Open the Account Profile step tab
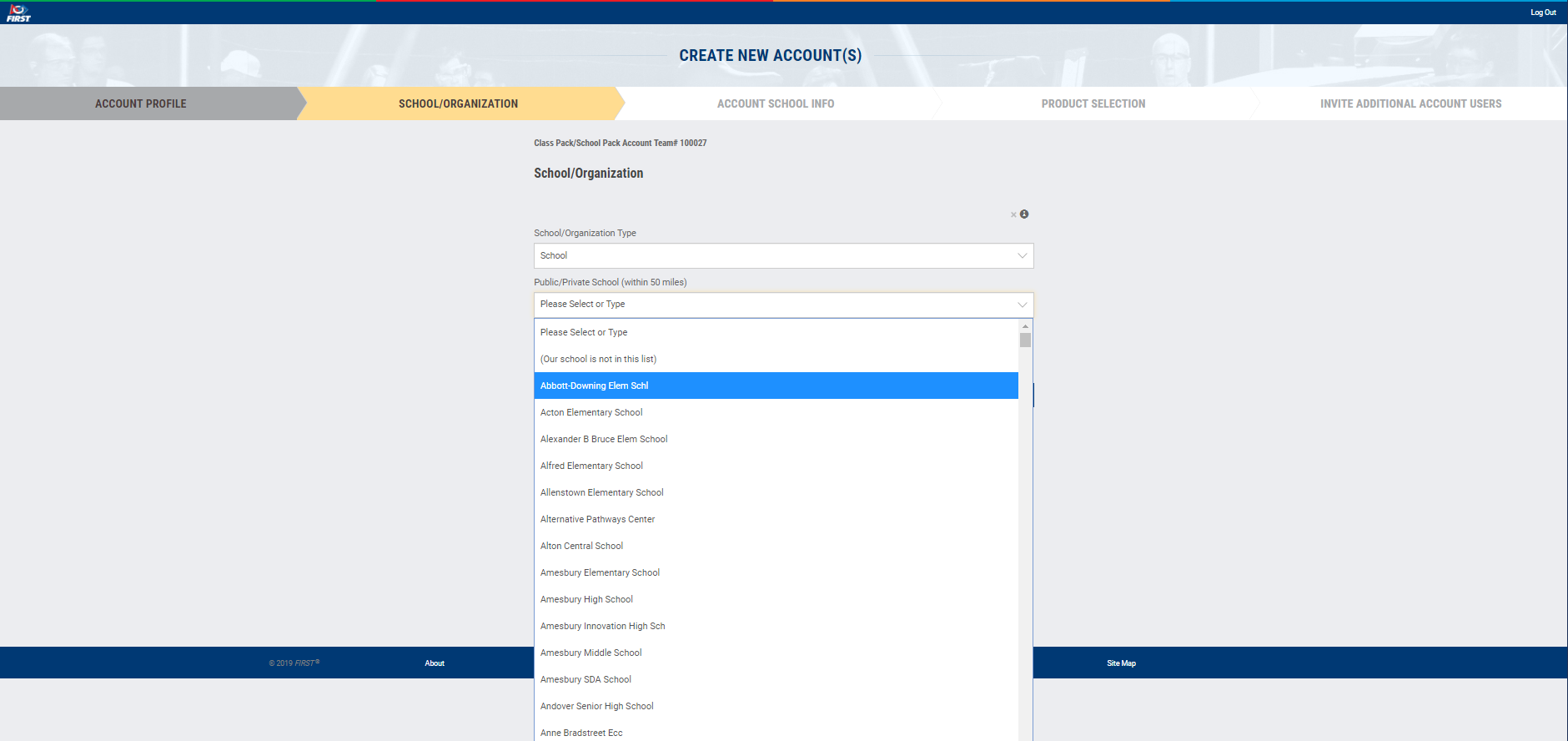Viewport: 1568px width, 741px height. (x=141, y=103)
